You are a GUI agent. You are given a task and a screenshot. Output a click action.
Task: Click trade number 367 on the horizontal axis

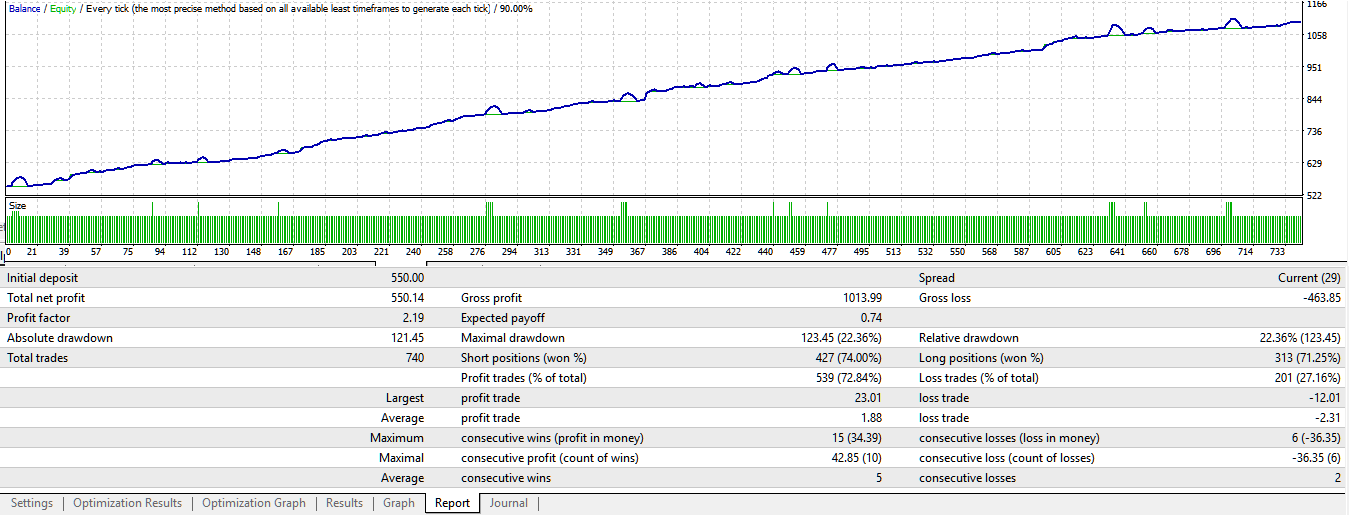[x=636, y=252]
